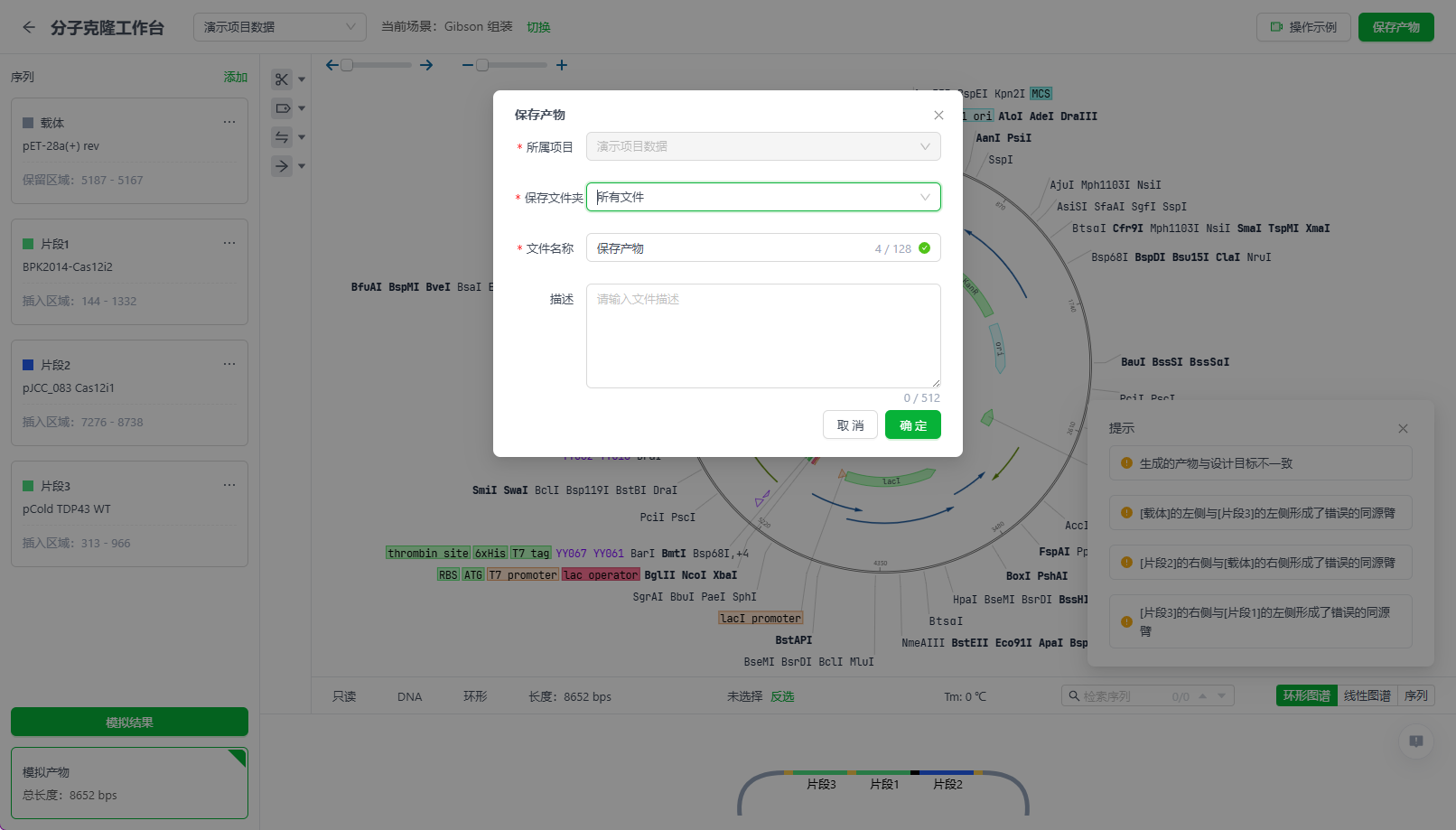Image resolution: width=1456 pixels, height=830 pixels.
Task: Select the 模拟产物 result card
Action: (129, 783)
